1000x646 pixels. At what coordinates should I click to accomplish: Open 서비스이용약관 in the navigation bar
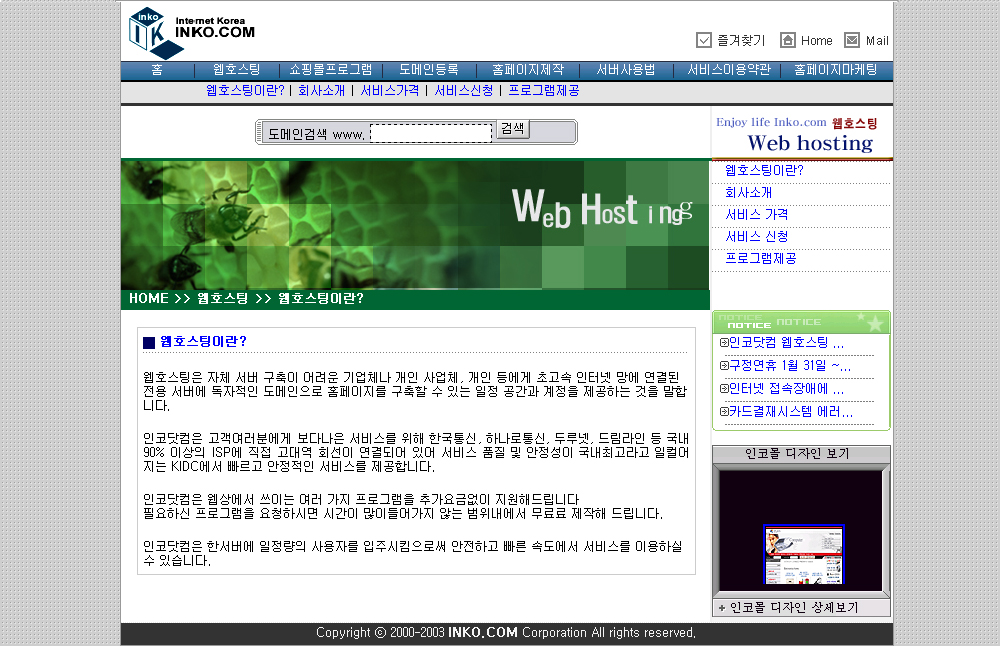point(729,70)
